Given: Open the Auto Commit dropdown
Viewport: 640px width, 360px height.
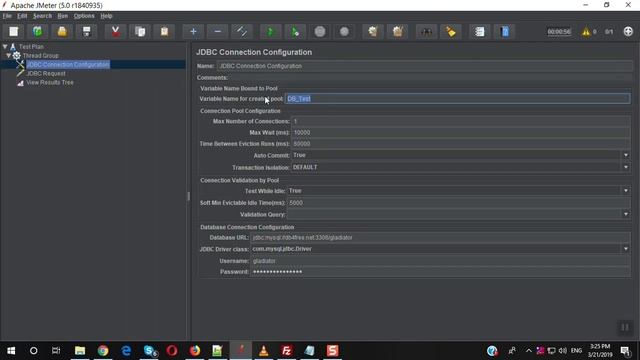Looking at the screenshot, I should [626, 155].
